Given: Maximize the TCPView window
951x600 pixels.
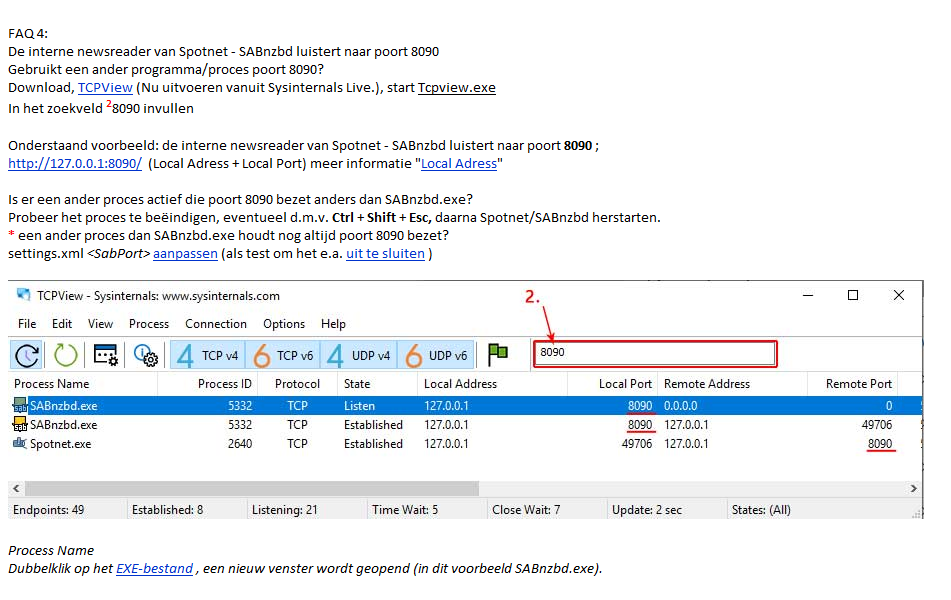Looking at the screenshot, I should [853, 295].
